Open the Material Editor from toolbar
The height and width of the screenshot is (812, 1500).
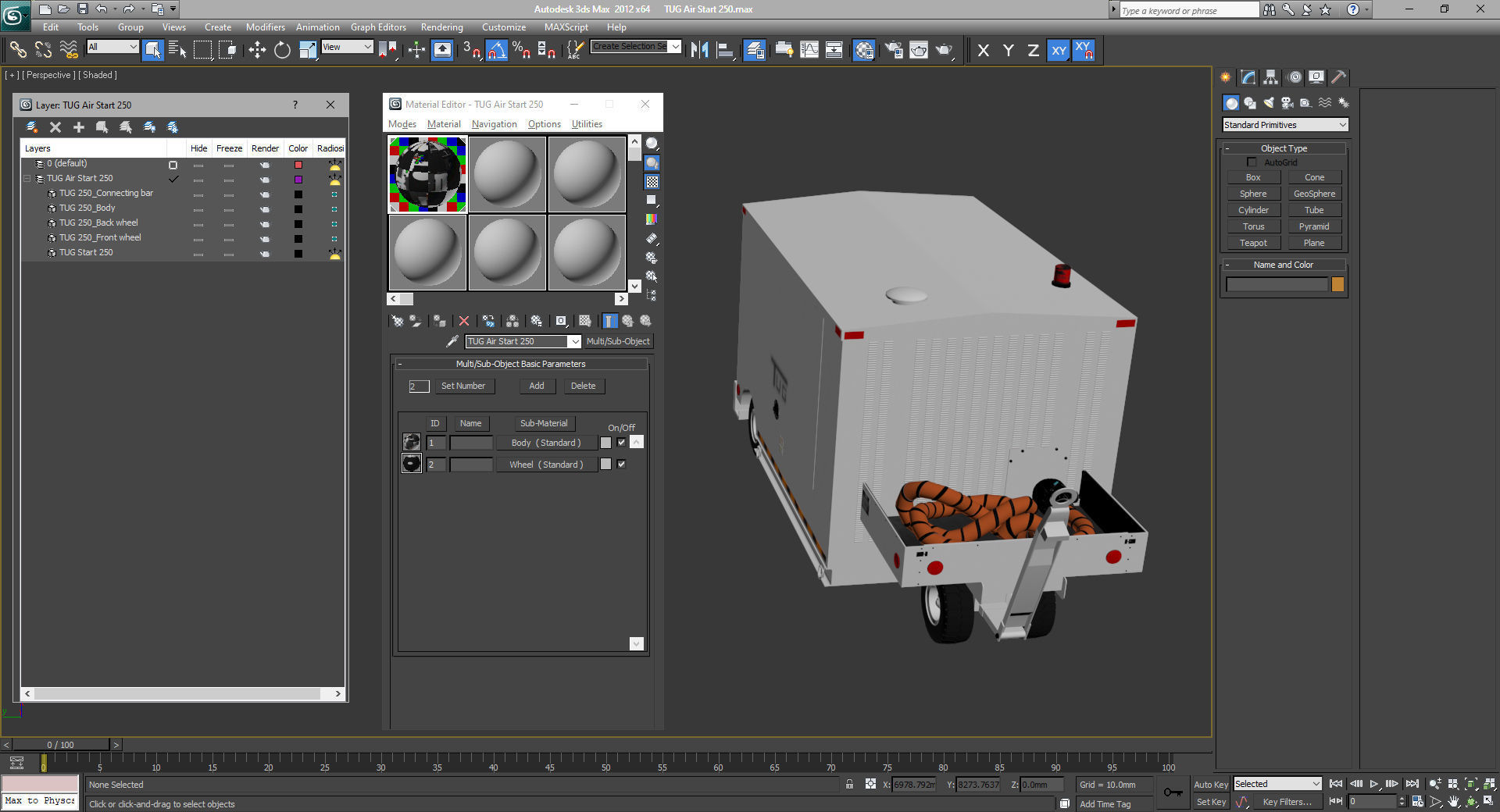864,50
